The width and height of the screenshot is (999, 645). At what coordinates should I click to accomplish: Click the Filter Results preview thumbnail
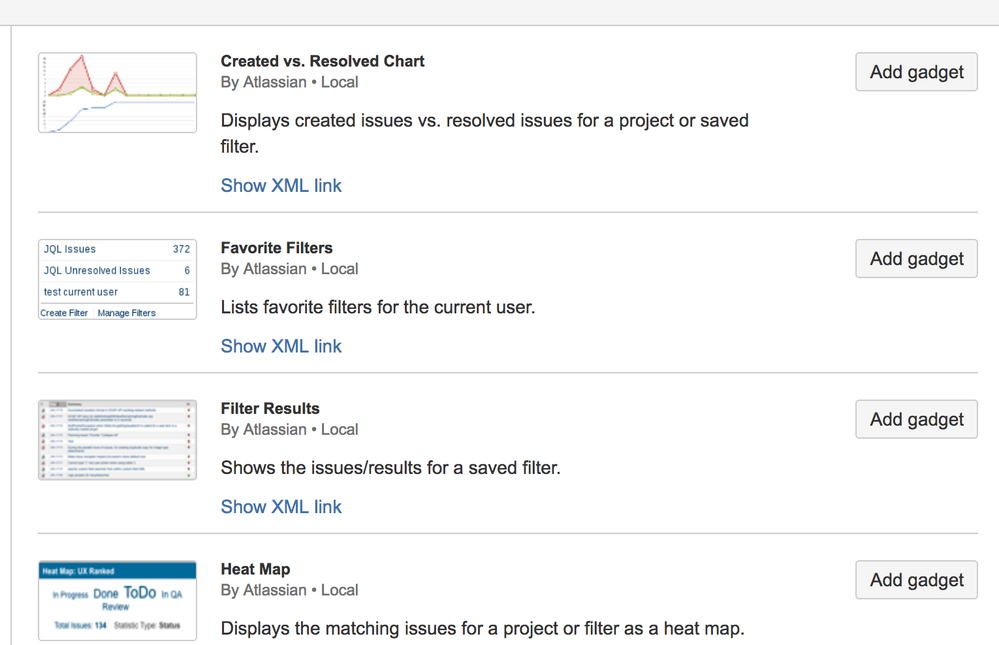coord(117,440)
